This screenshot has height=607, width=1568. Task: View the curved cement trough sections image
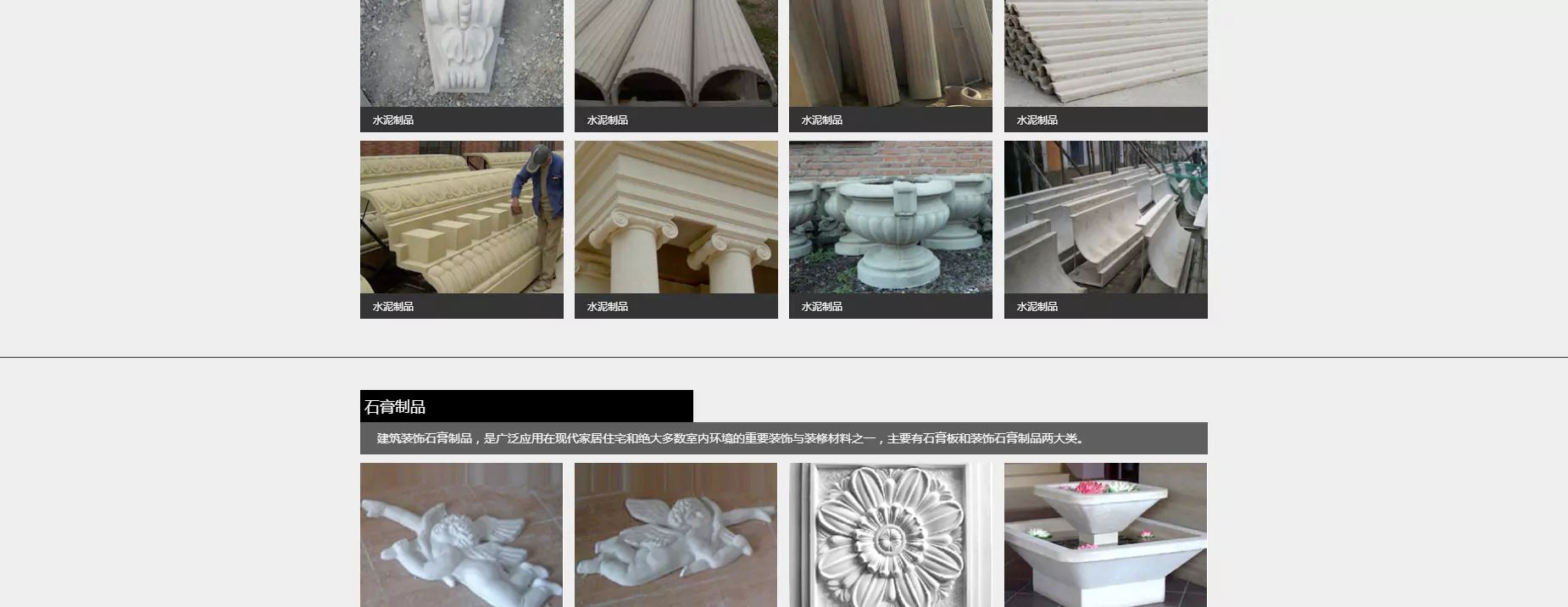pos(1106,217)
